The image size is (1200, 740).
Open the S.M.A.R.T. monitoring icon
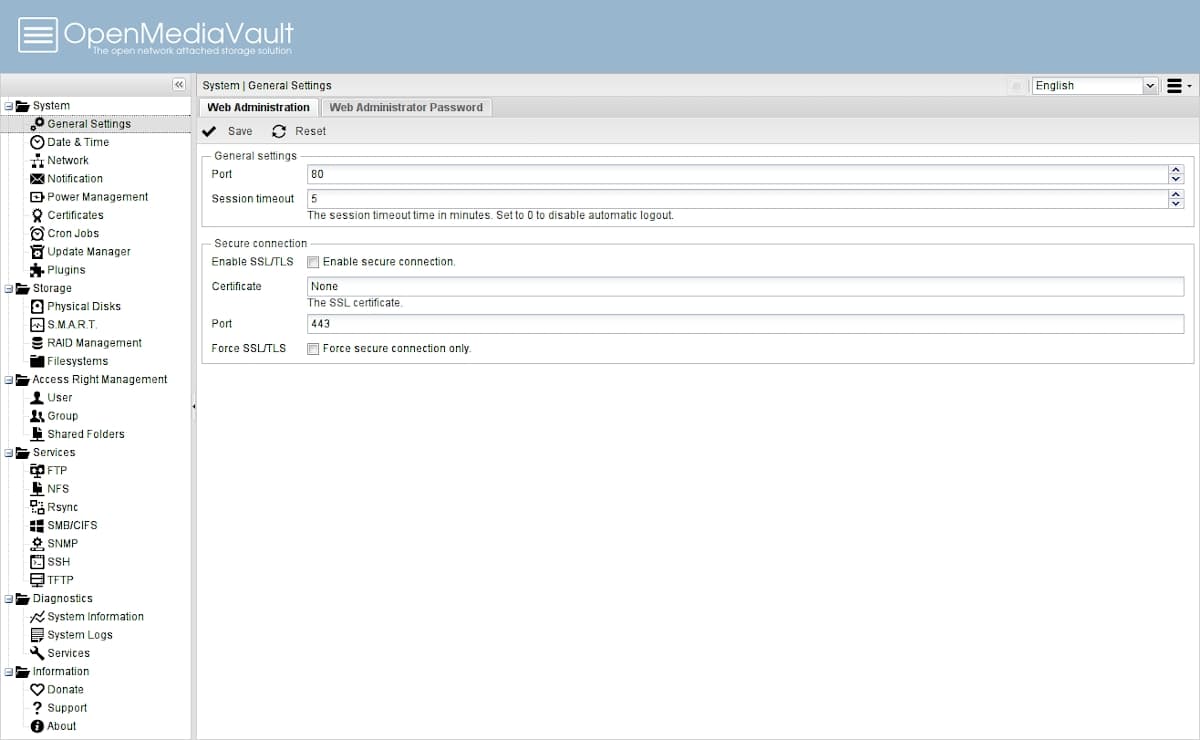(38, 325)
